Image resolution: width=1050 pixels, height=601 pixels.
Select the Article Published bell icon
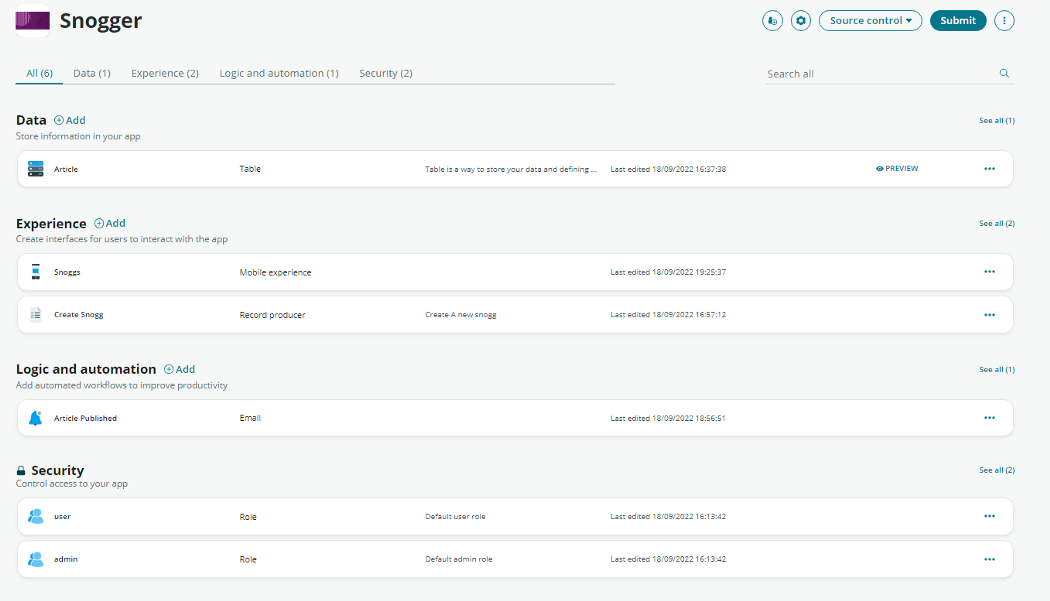tap(35, 418)
